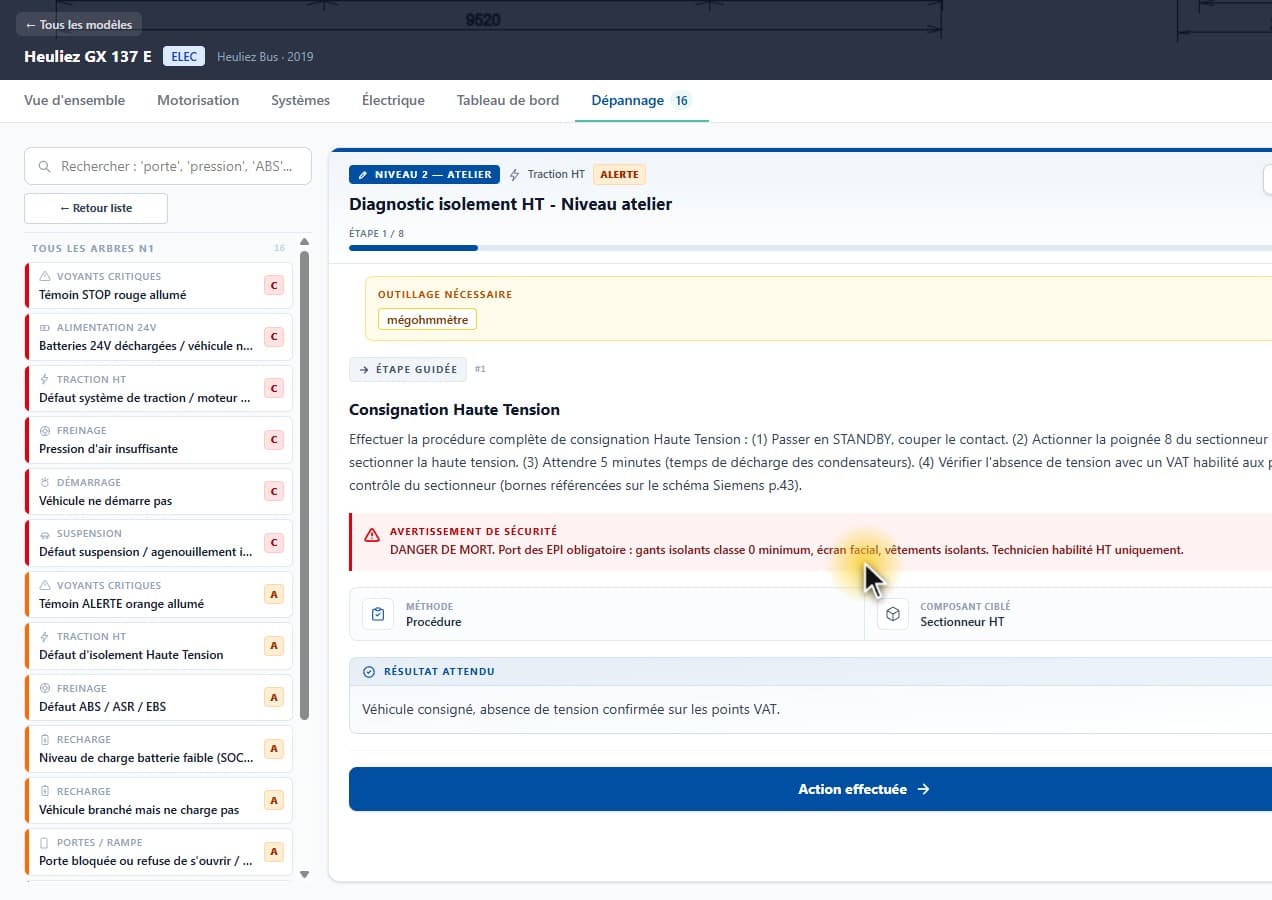Open Défaut suspension / agenouillement item
This screenshot has width=1272, height=900.
pyautogui.click(x=159, y=543)
